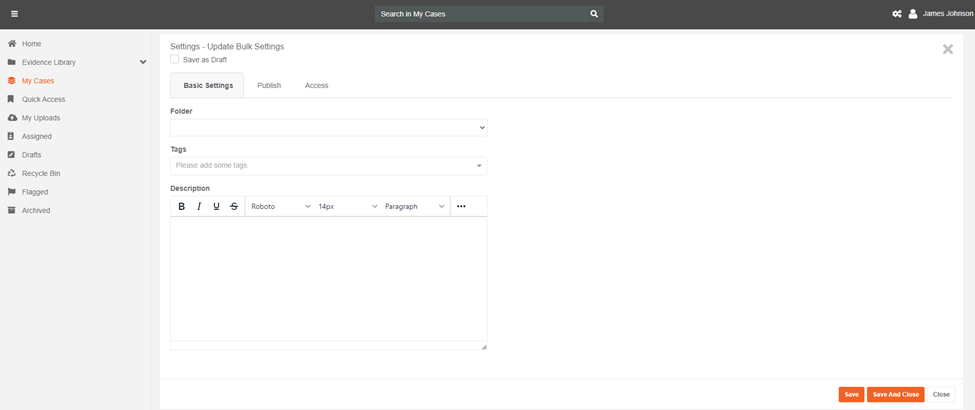Open Recycle Bin in the sidebar

(41, 173)
